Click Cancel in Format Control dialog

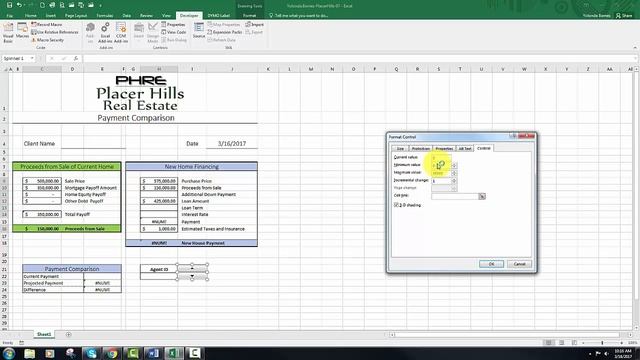click(x=519, y=264)
